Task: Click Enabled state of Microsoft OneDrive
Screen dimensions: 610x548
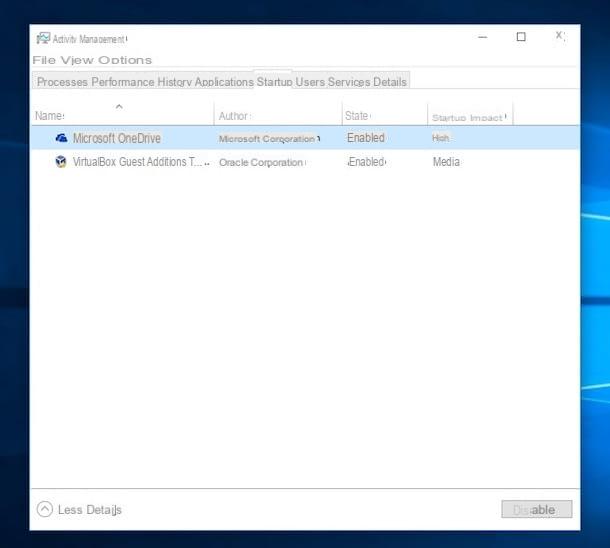Action: (x=366, y=138)
